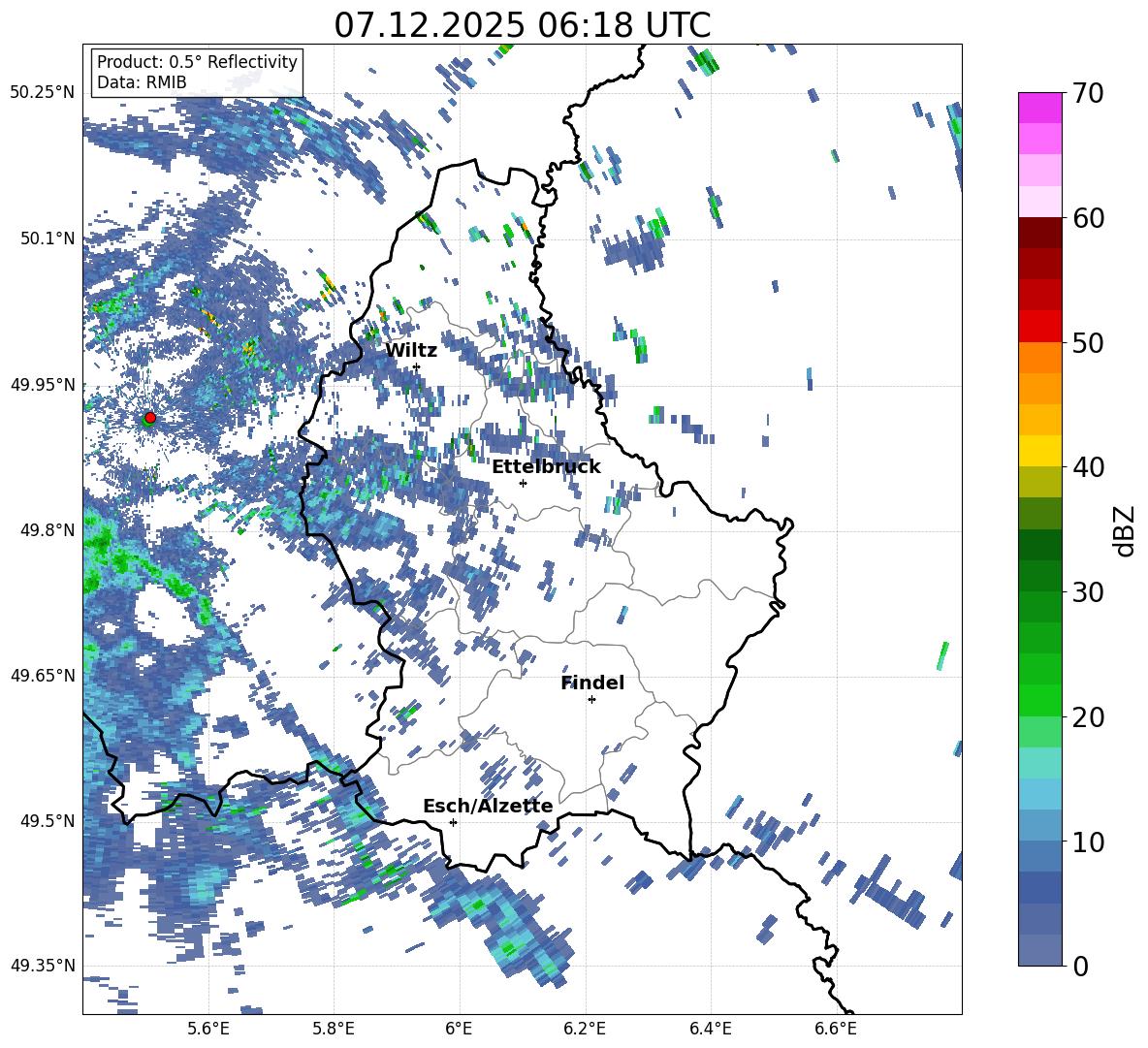The height and width of the screenshot is (1048, 1148).
Task: Click the 30 colorbar tick label
Action: [x=1088, y=591]
